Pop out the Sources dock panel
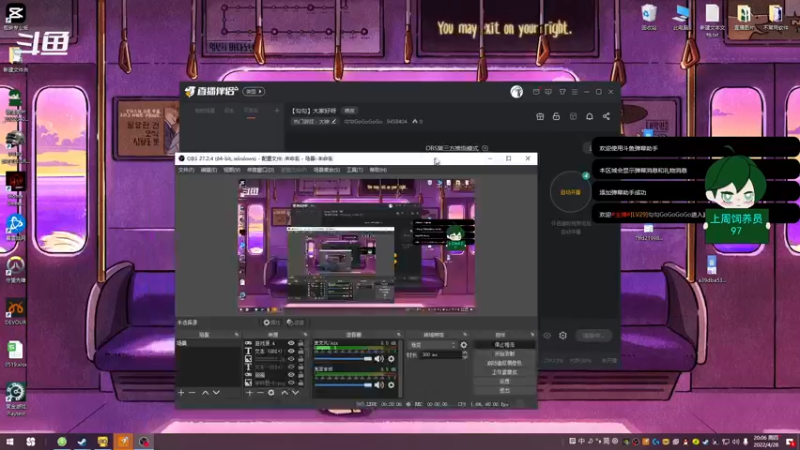 click(305, 335)
